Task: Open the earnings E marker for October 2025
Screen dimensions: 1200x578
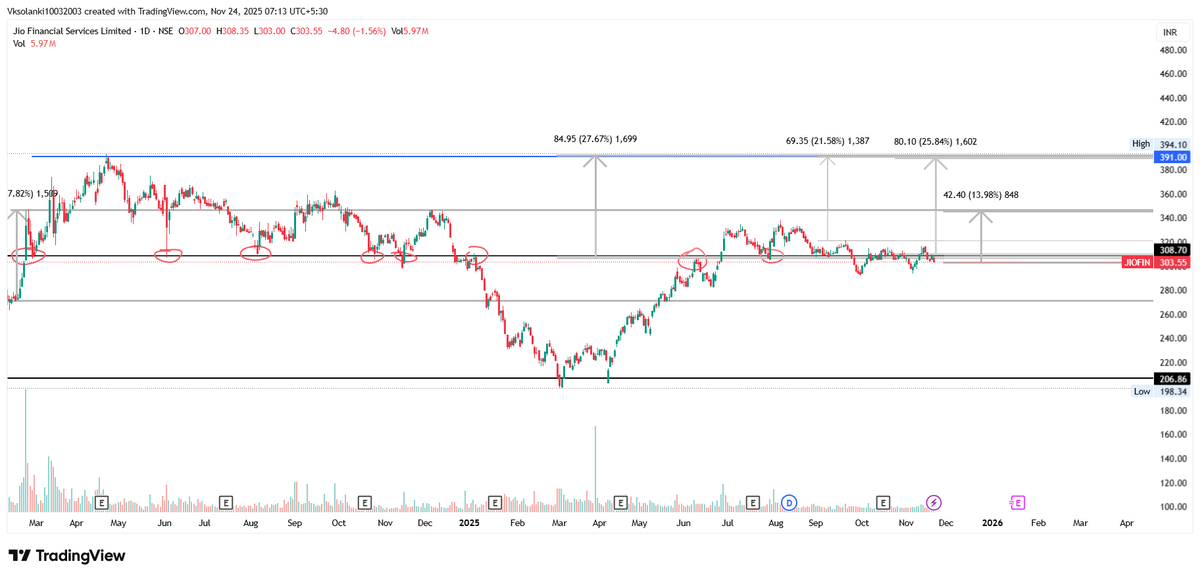Action: tap(883, 502)
